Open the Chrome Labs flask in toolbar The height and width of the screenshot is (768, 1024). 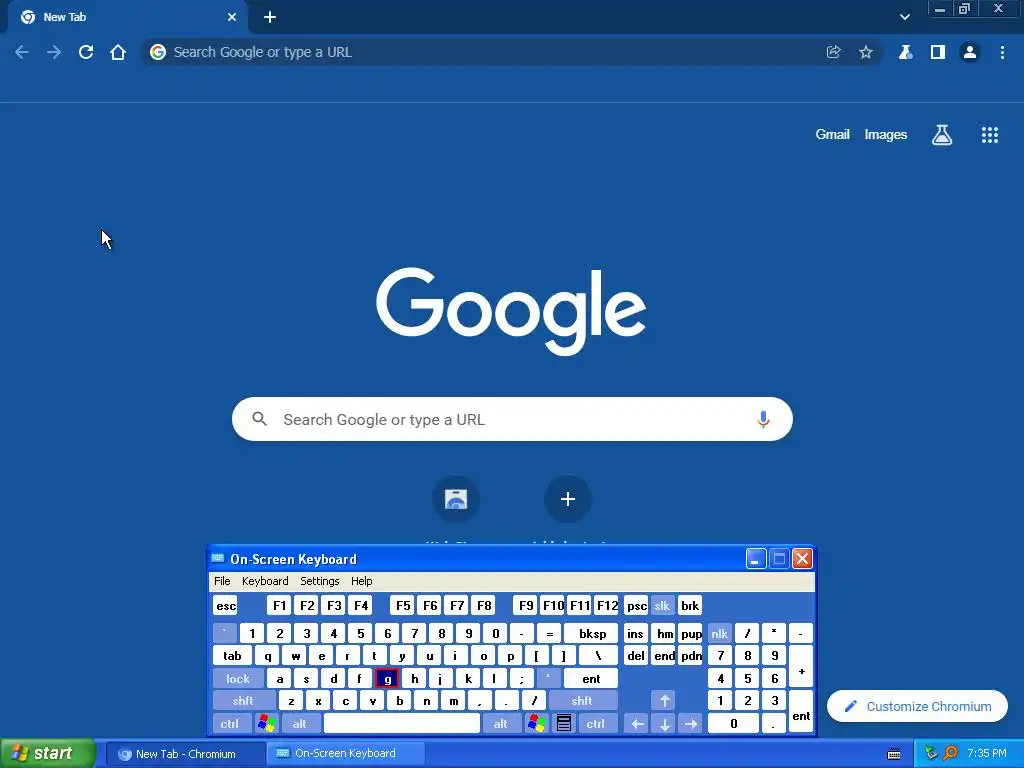click(906, 52)
